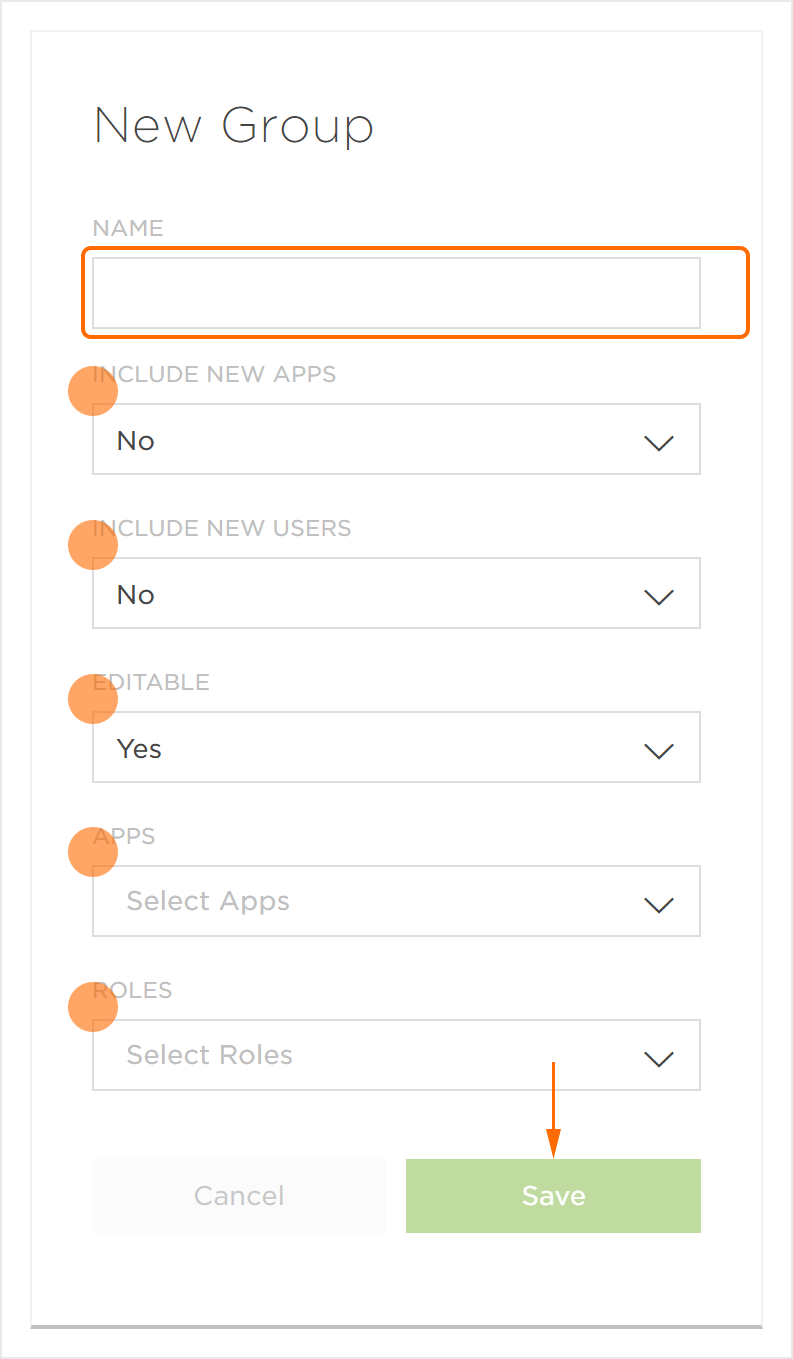Cancel the new group form
The width and height of the screenshot is (793, 1359).
[x=239, y=1196]
